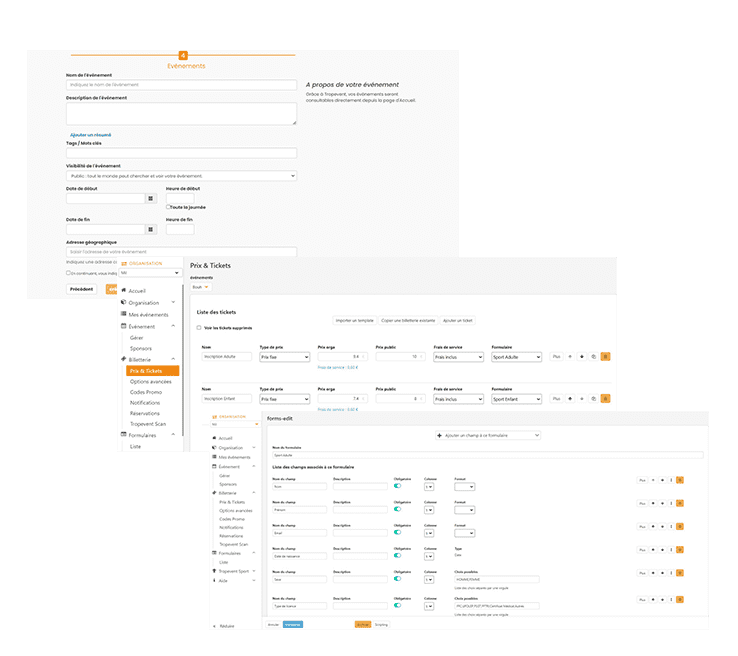Click Tropevent Sport trophy icon in forms-edit sidebar
This screenshot has height=656, width=738.
point(214,571)
